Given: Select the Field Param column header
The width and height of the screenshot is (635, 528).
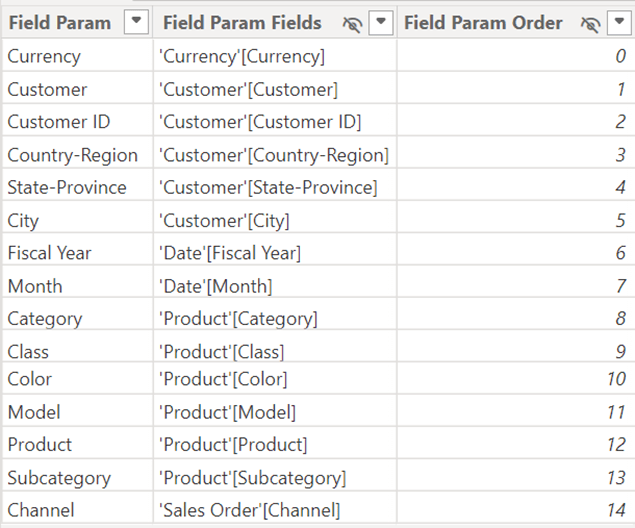Looking at the screenshot, I should coord(60,23).
